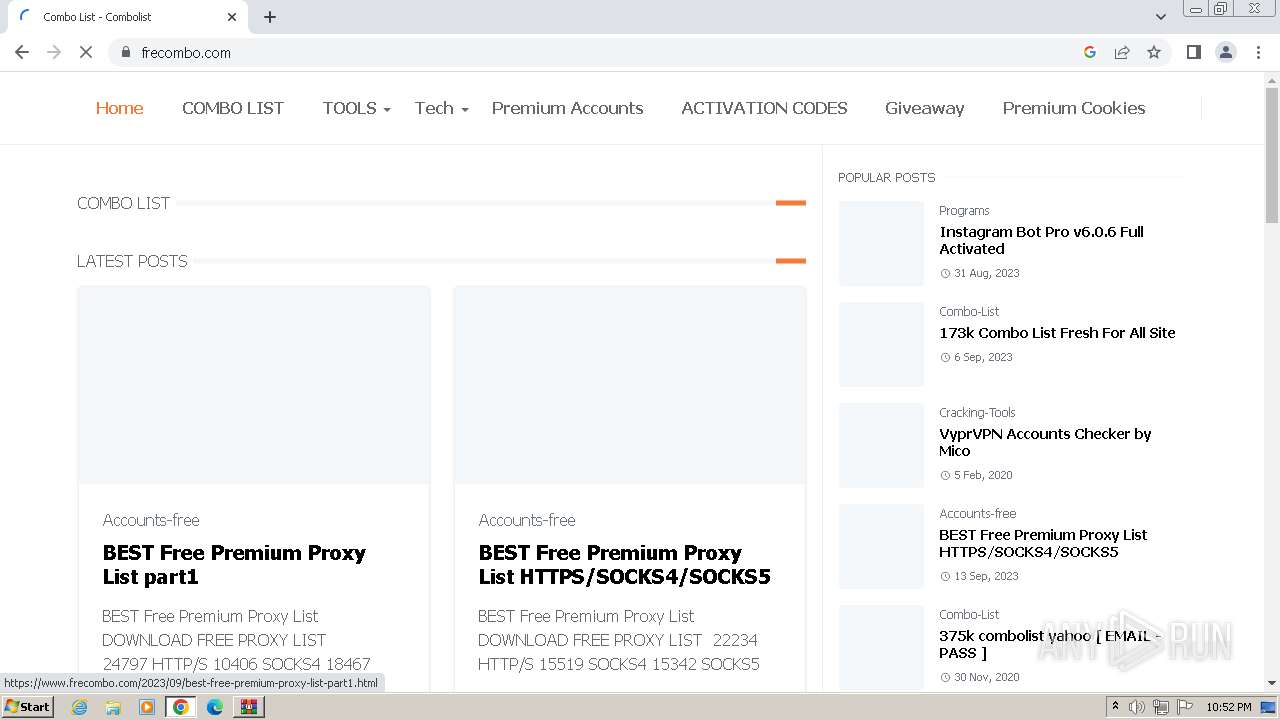The width and height of the screenshot is (1280, 720).
Task: Open Giveaway nav item
Action: tap(924, 108)
